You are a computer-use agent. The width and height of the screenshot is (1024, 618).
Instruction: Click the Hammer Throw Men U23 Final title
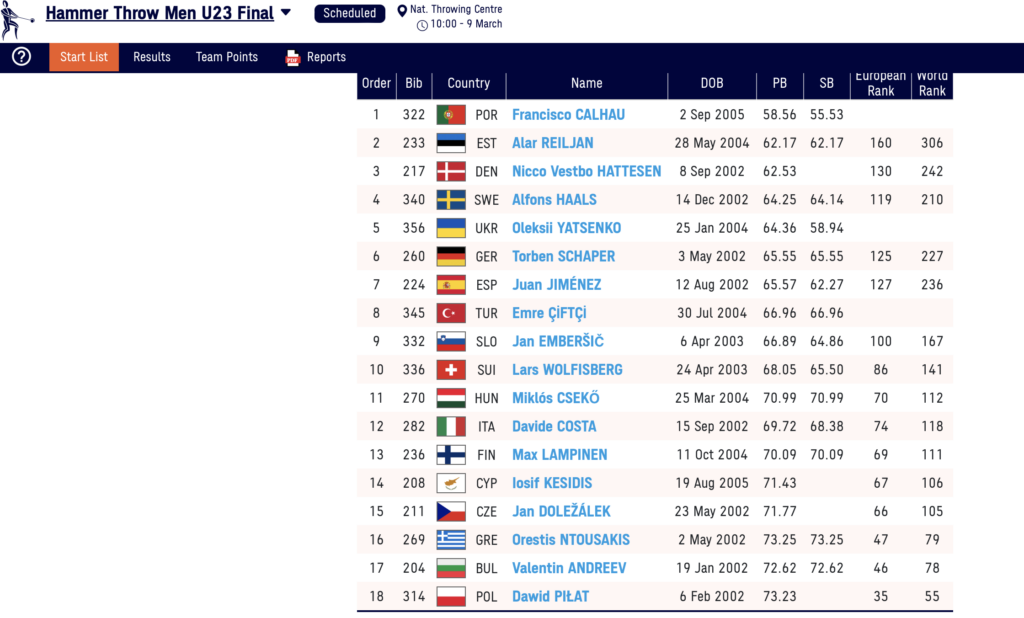tap(160, 14)
